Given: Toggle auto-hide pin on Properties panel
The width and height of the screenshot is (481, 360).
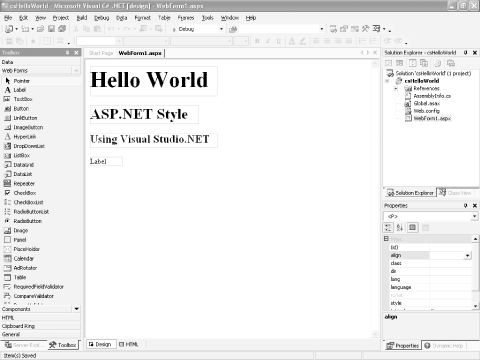Looking at the screenshot, I should point(466,206).
